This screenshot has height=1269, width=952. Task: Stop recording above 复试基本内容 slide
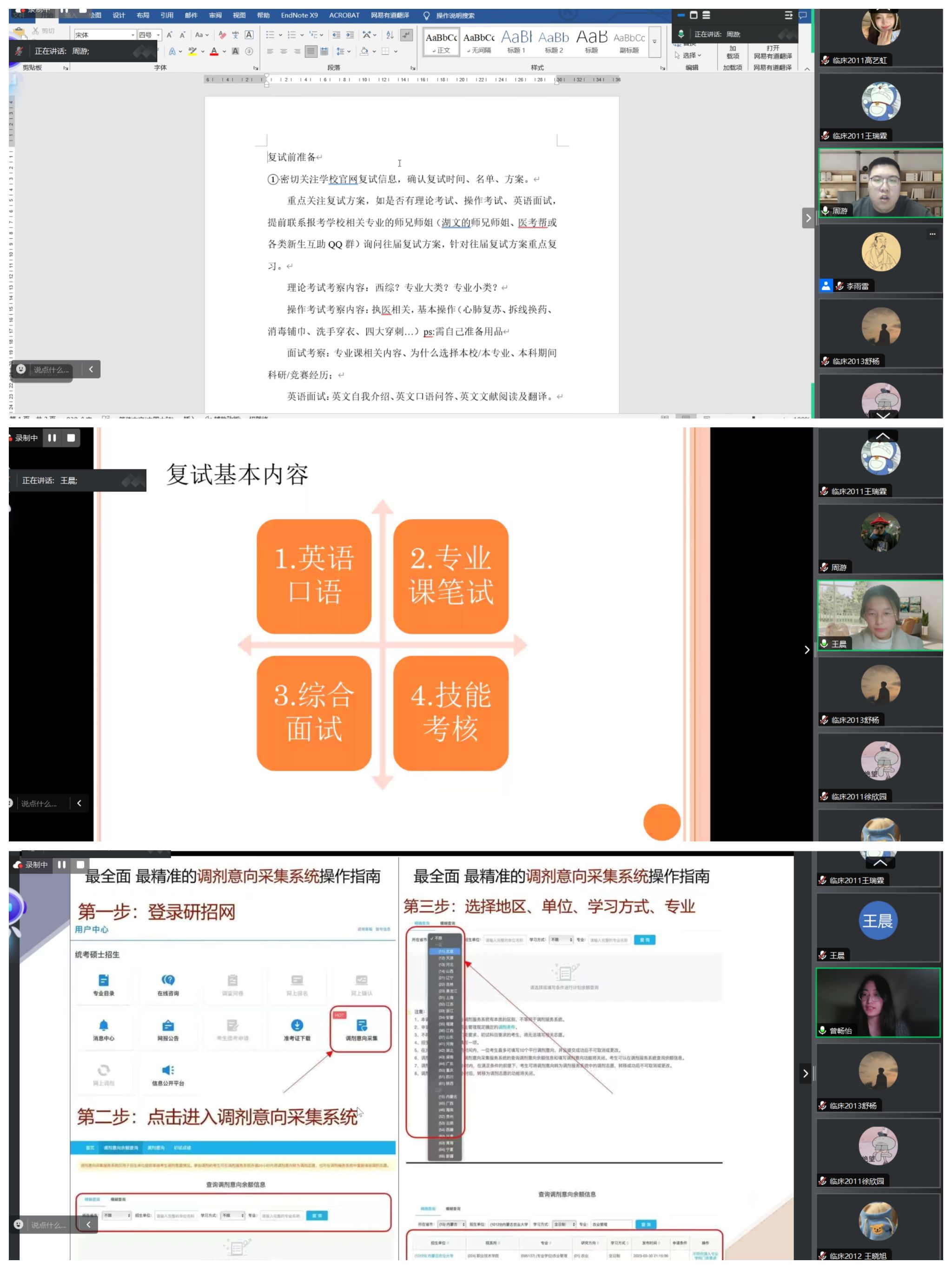click(71, 438)
